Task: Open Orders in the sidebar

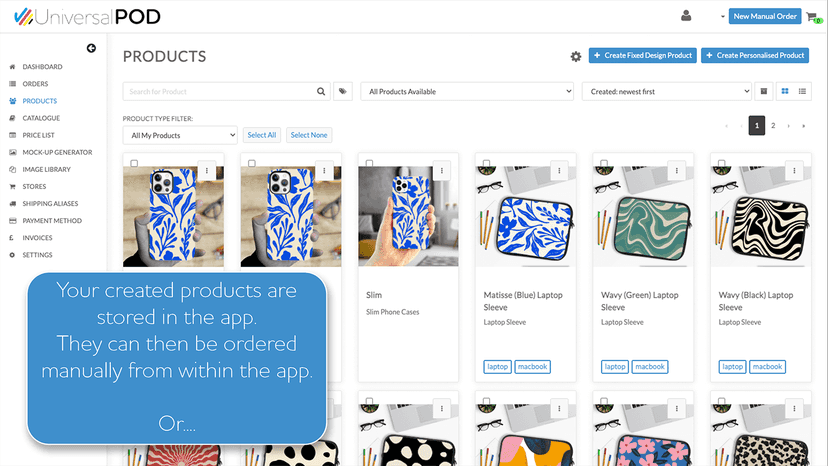Action: point(35,83)
